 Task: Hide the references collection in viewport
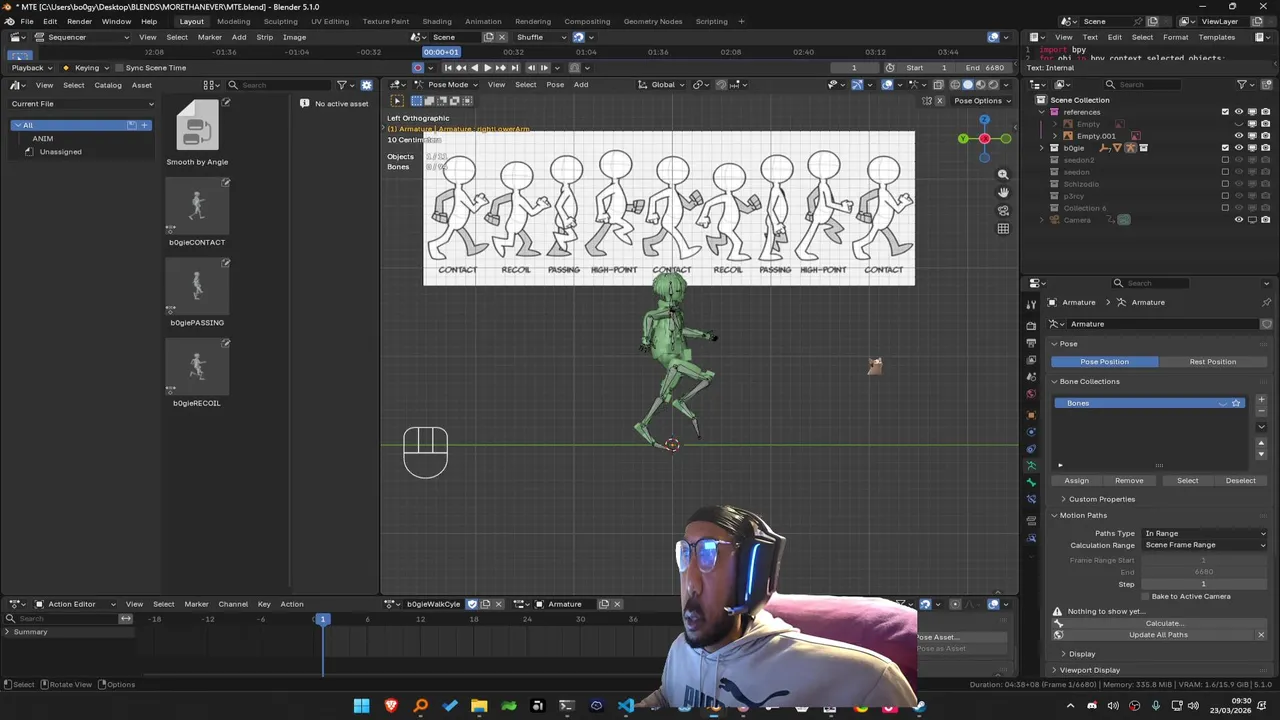coord(1239,112)
